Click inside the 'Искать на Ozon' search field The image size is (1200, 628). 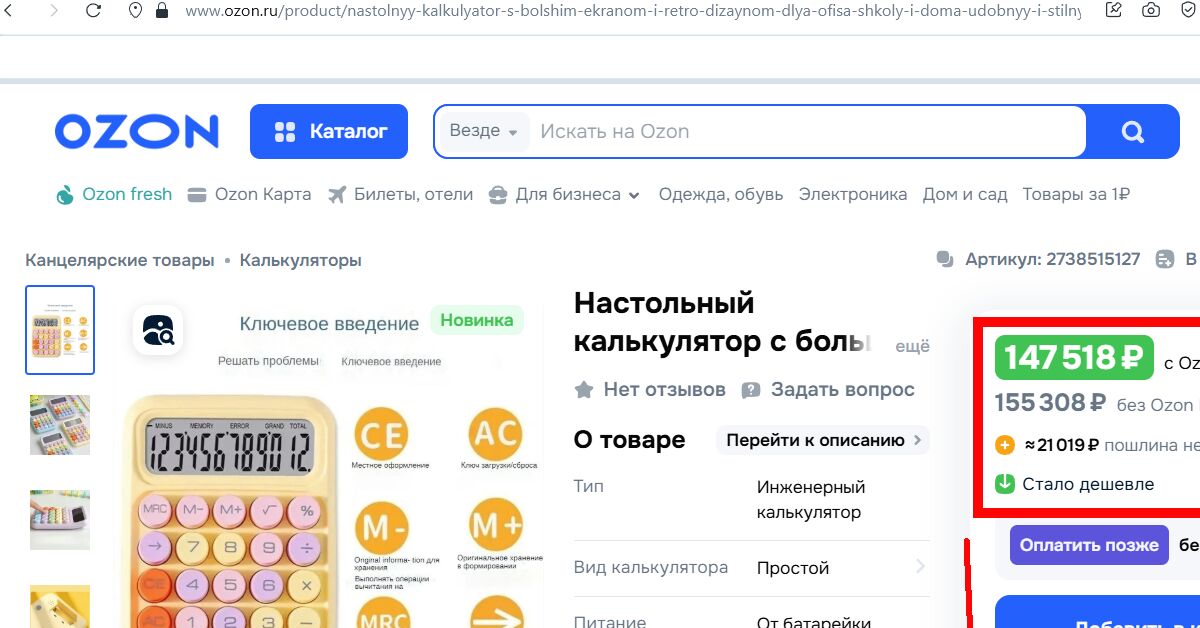click(750, 131)
